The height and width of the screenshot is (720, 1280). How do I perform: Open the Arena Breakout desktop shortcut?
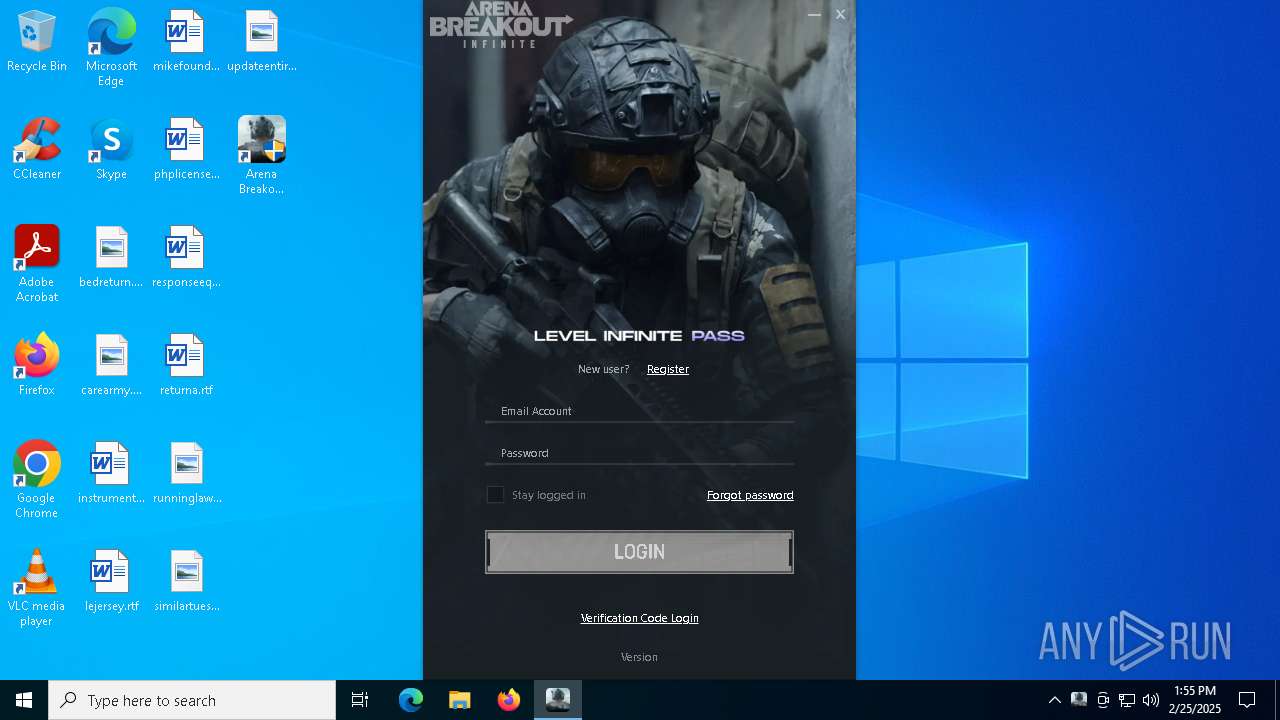pyautogui.click(x=262, y=156)
